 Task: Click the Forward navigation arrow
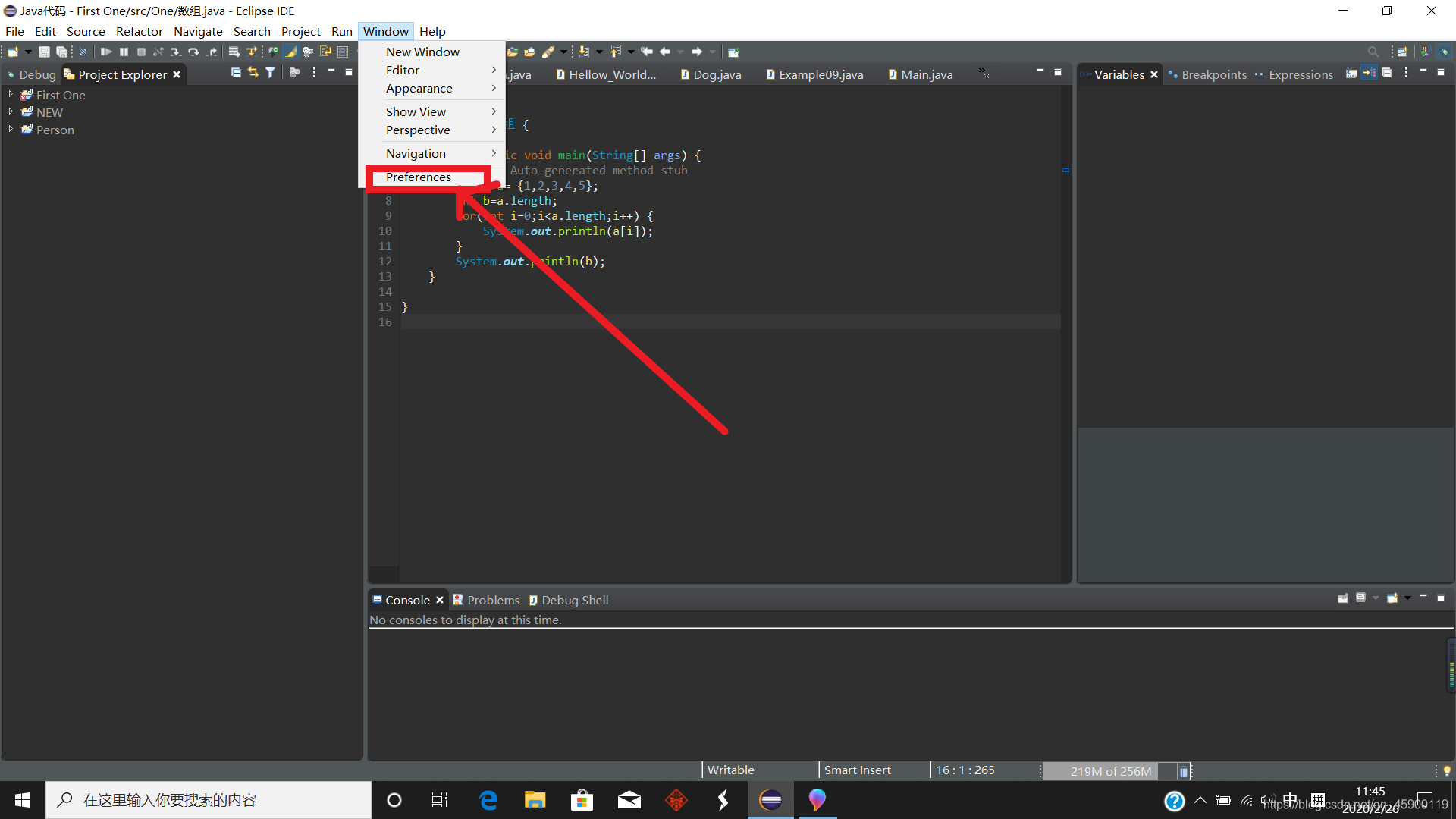(x=697, y=52)
